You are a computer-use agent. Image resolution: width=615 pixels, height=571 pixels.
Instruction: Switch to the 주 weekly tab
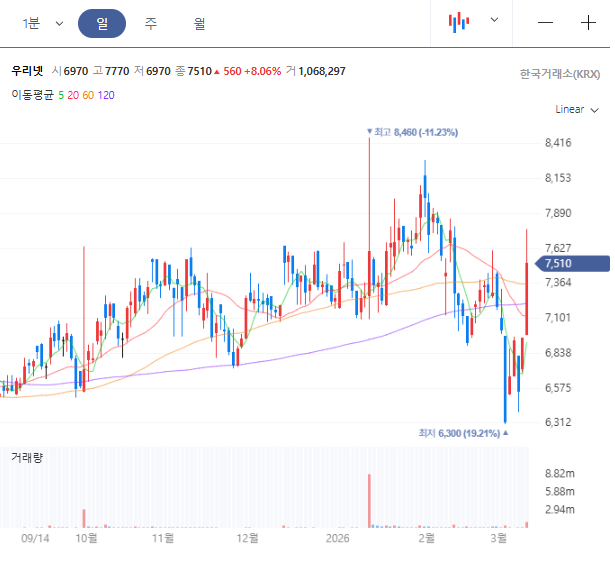click(x=150, y=23)
